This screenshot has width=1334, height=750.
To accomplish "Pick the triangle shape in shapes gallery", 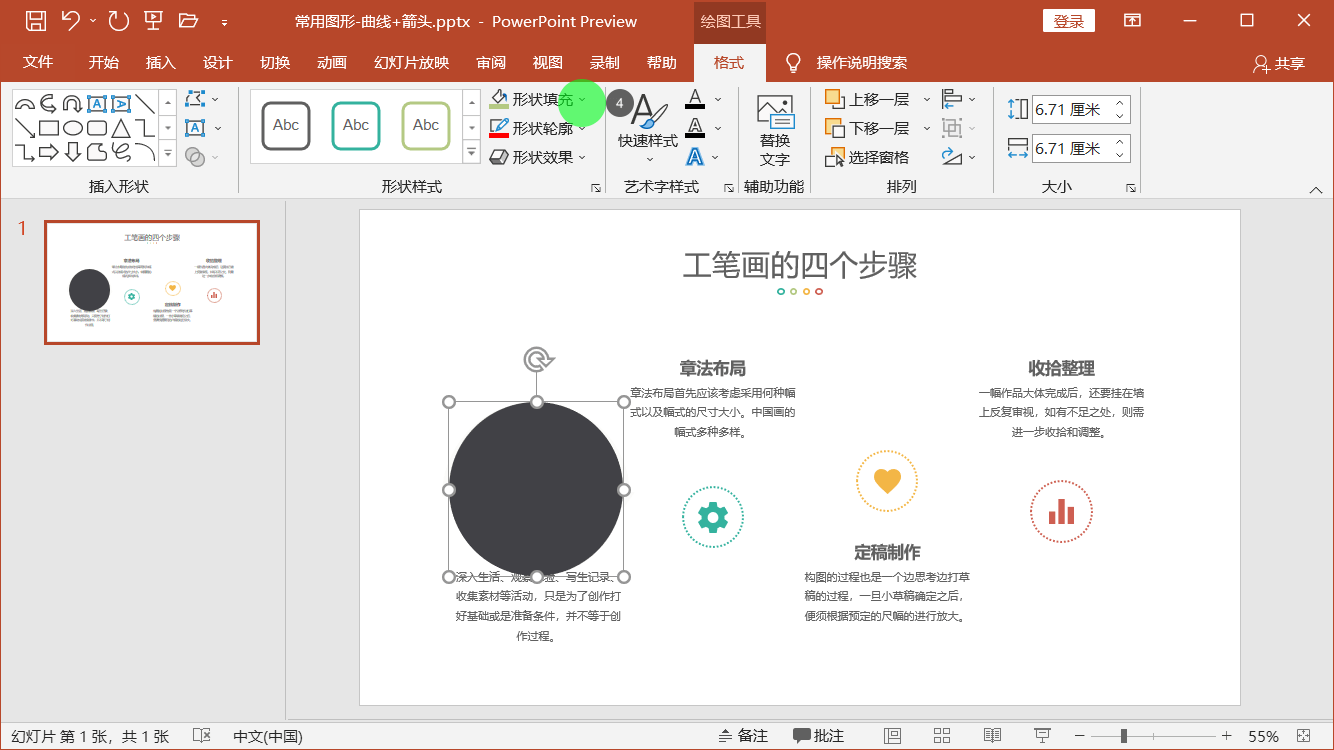I will pyautogui.click(x=121, y=128).
